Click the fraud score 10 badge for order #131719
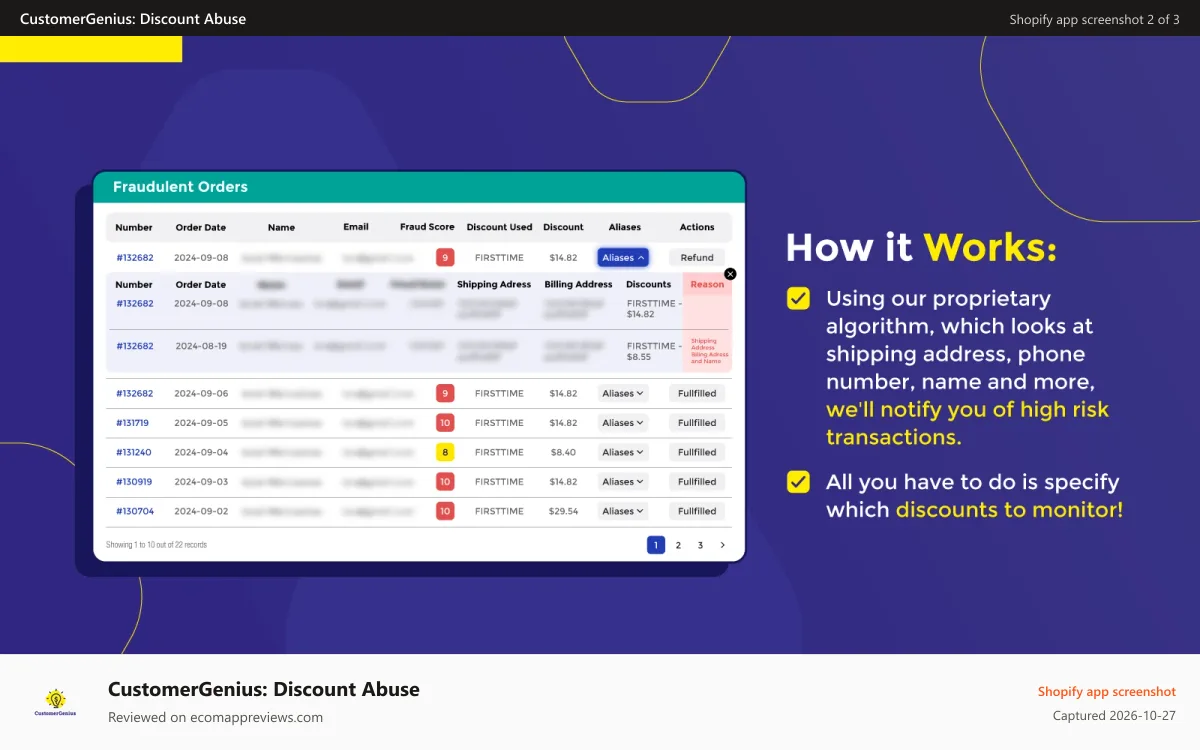 click(445, 423)
